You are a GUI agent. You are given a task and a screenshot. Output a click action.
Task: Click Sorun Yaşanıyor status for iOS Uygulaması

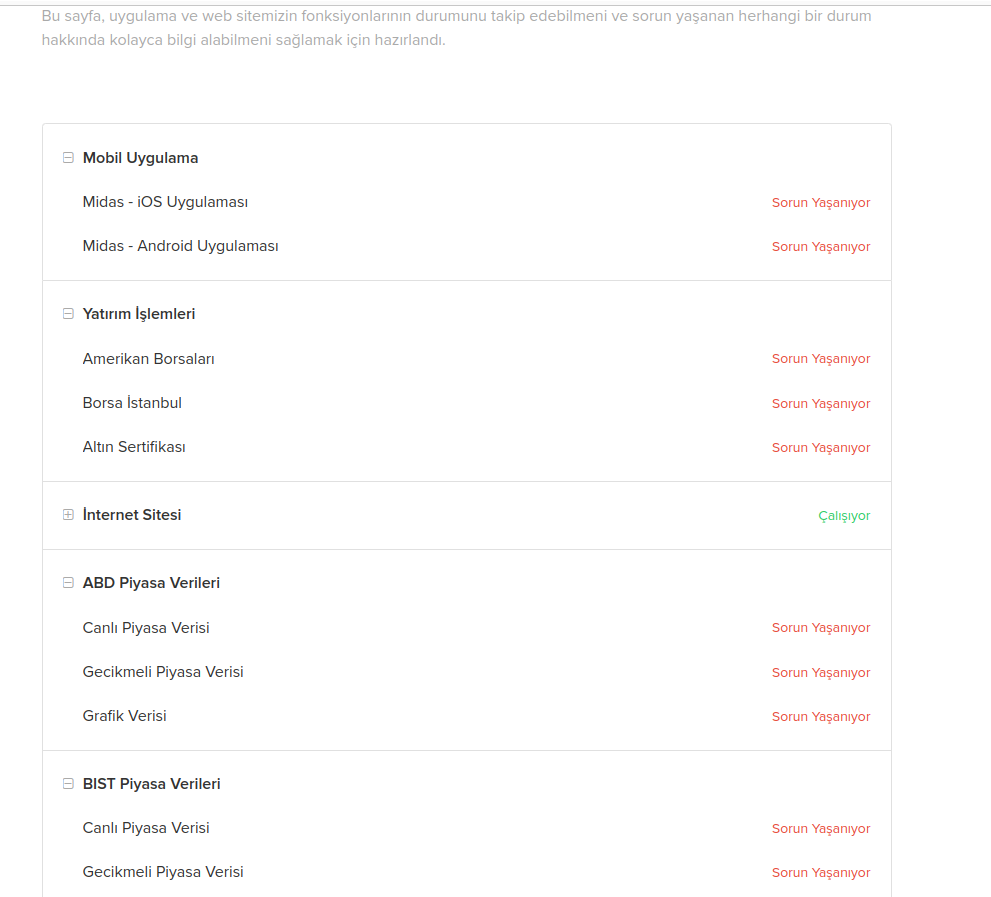point(820,203)
